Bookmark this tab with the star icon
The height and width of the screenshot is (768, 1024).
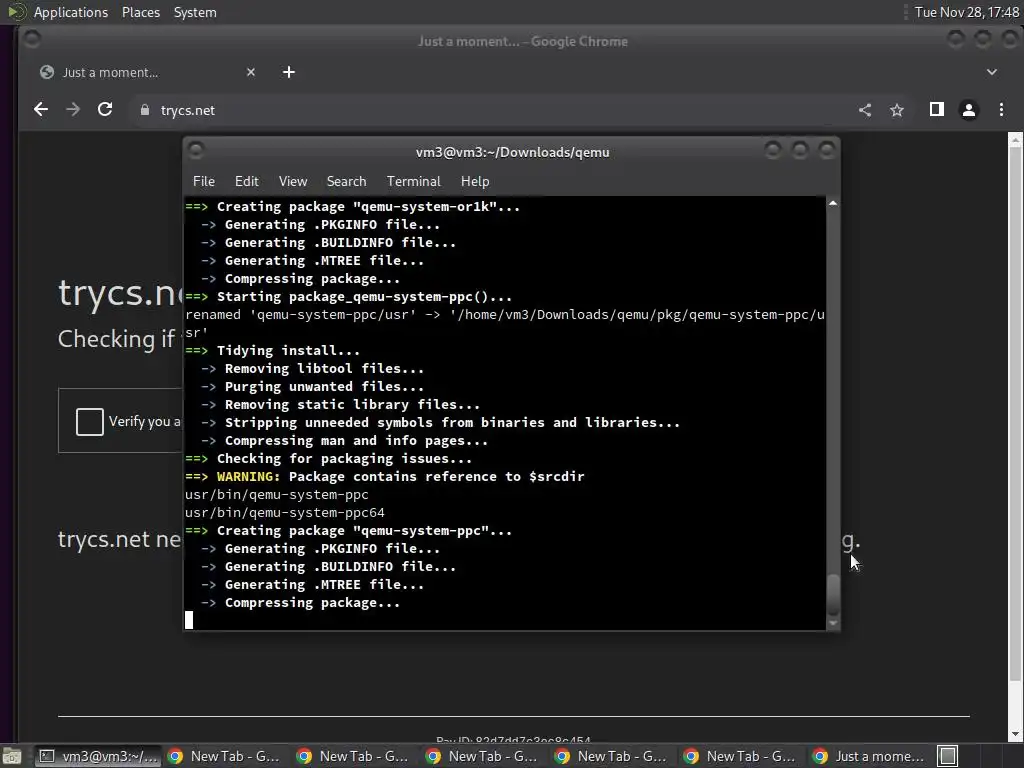click(x=897, y=110)
